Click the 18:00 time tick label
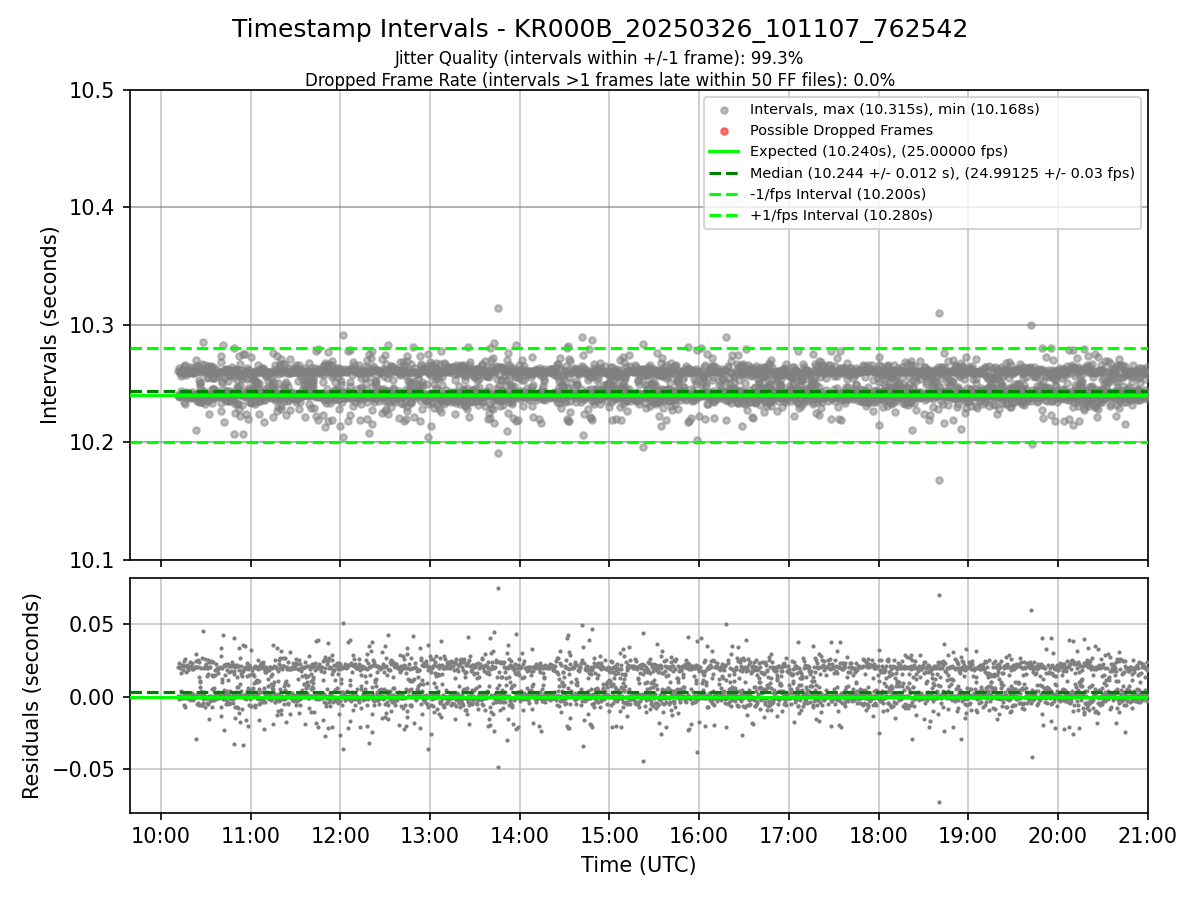The height and width of the screenshot is (900, 1200). [879, 834]
